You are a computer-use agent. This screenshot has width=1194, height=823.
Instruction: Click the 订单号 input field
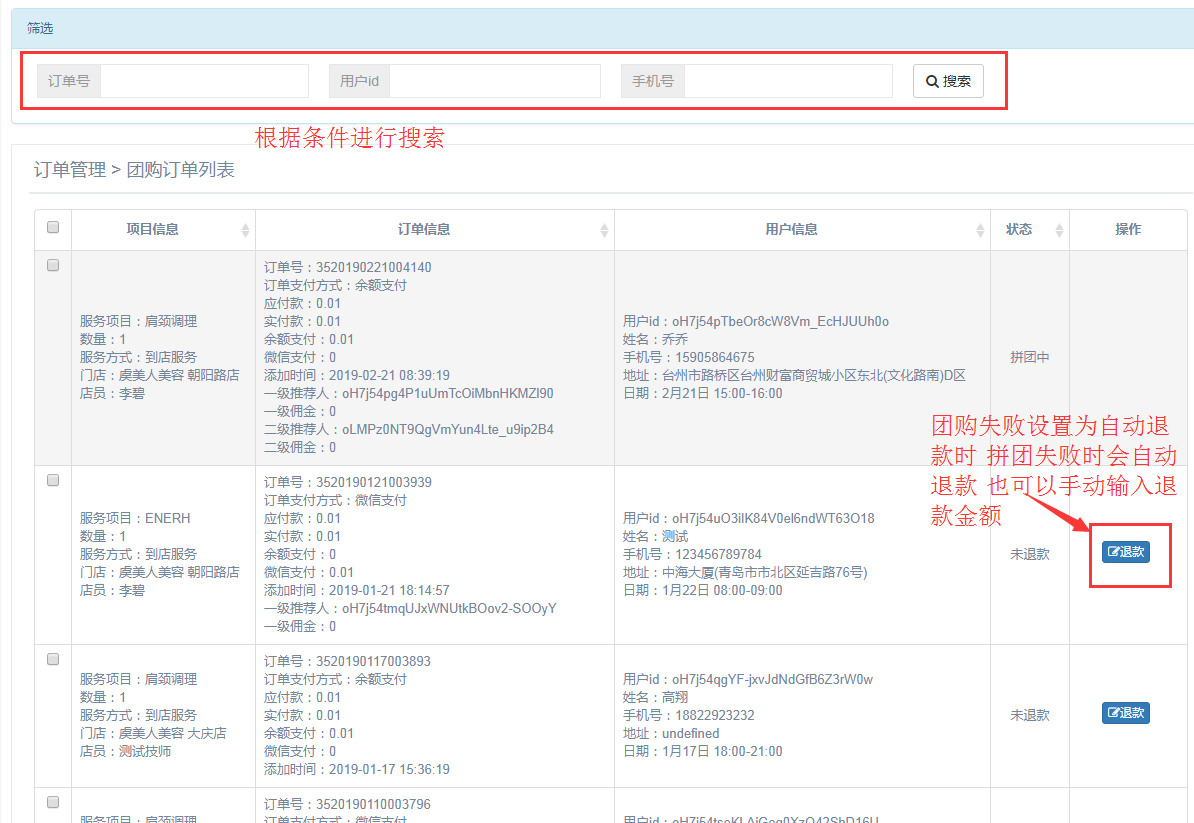click(x=204, y=81)
